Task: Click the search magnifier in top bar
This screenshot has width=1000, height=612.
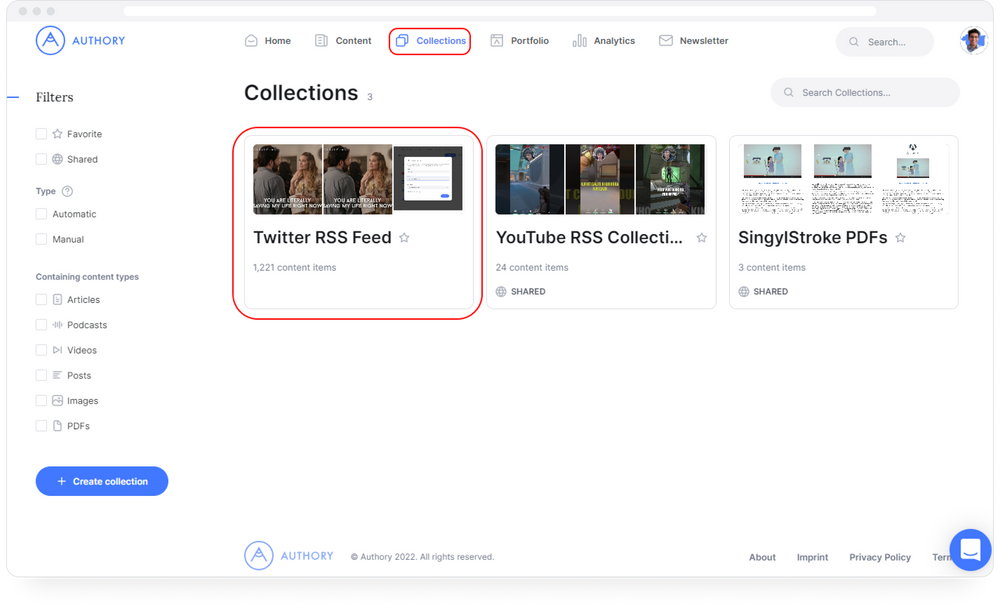Action: pyautogui.click(x=853, y=41)
